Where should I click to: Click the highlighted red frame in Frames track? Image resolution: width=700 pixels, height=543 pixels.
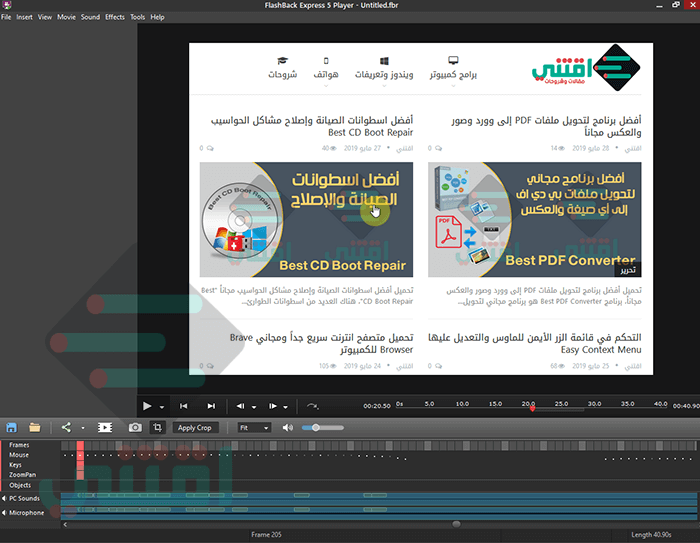click(80, 445)
